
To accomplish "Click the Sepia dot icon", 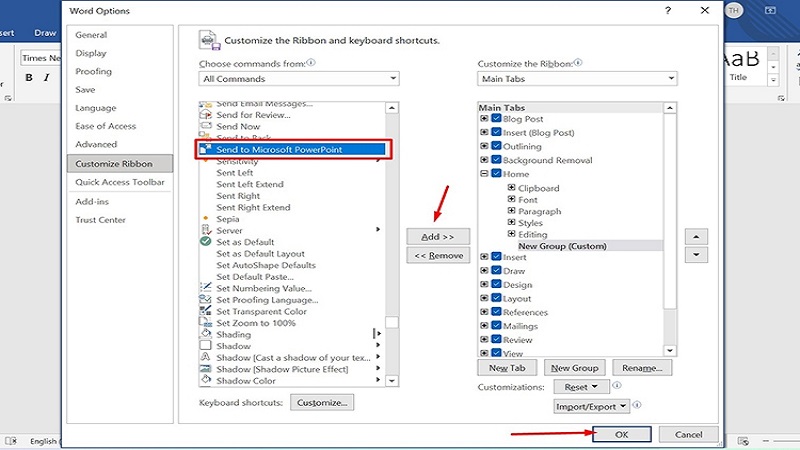I will tap(206, 218).
